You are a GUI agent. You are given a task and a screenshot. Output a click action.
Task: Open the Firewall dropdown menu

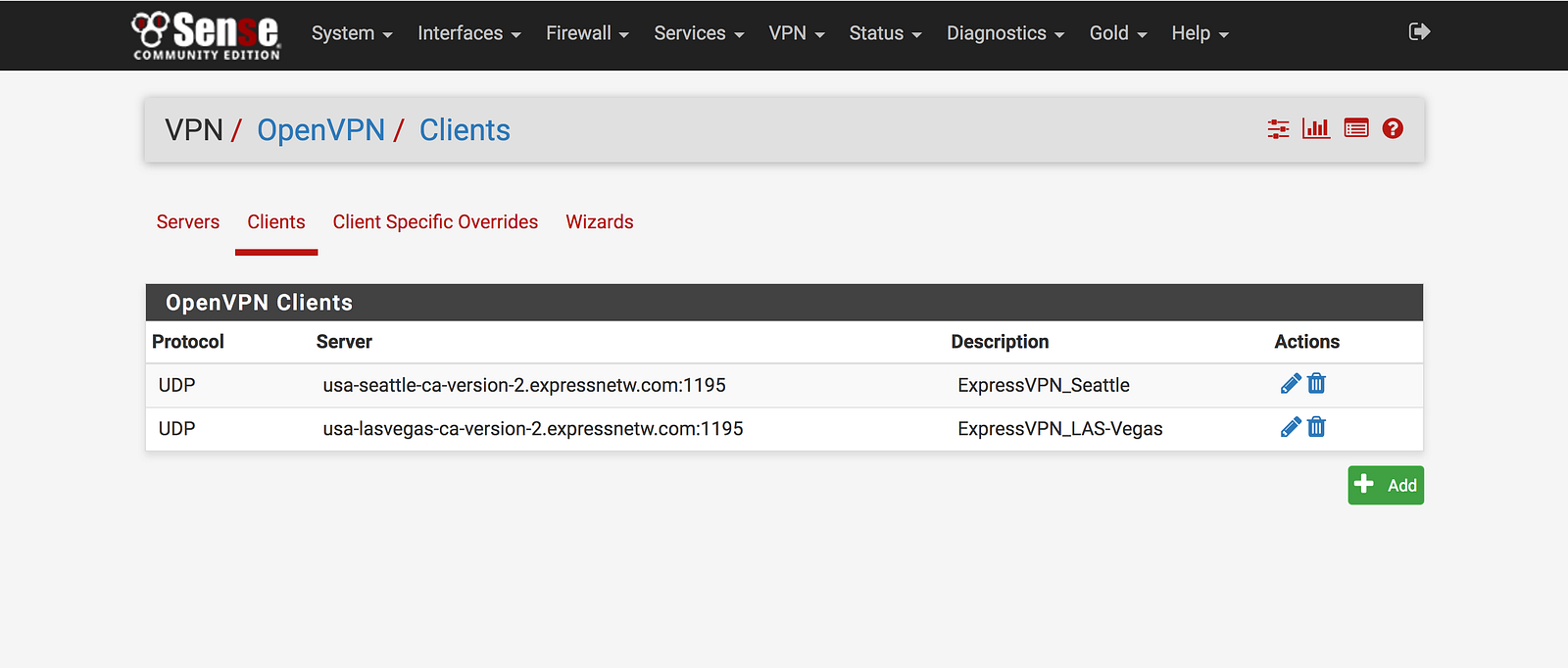click(587, 33)
